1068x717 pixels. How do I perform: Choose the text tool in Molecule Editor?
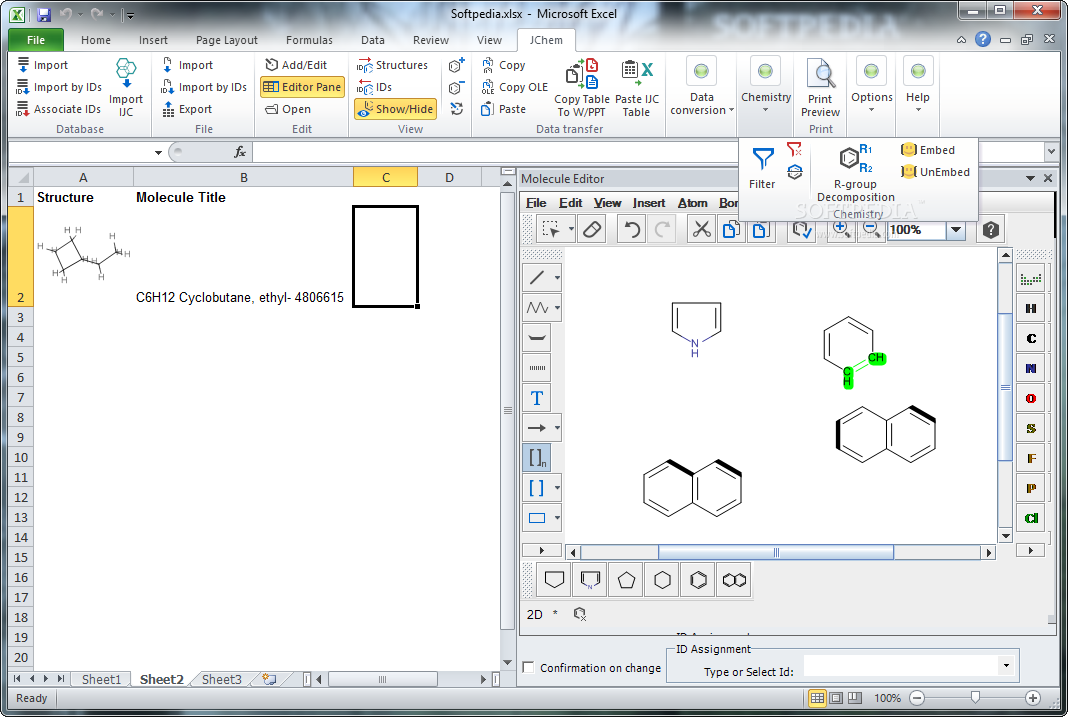pyautogui.click(x=537, y=398)
